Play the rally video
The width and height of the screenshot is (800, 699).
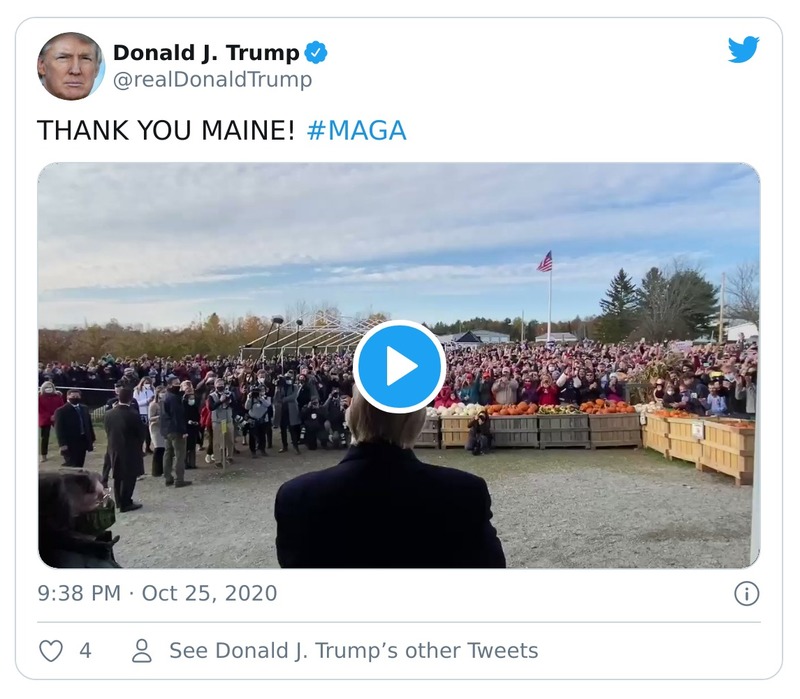click(x=400, y=364)
